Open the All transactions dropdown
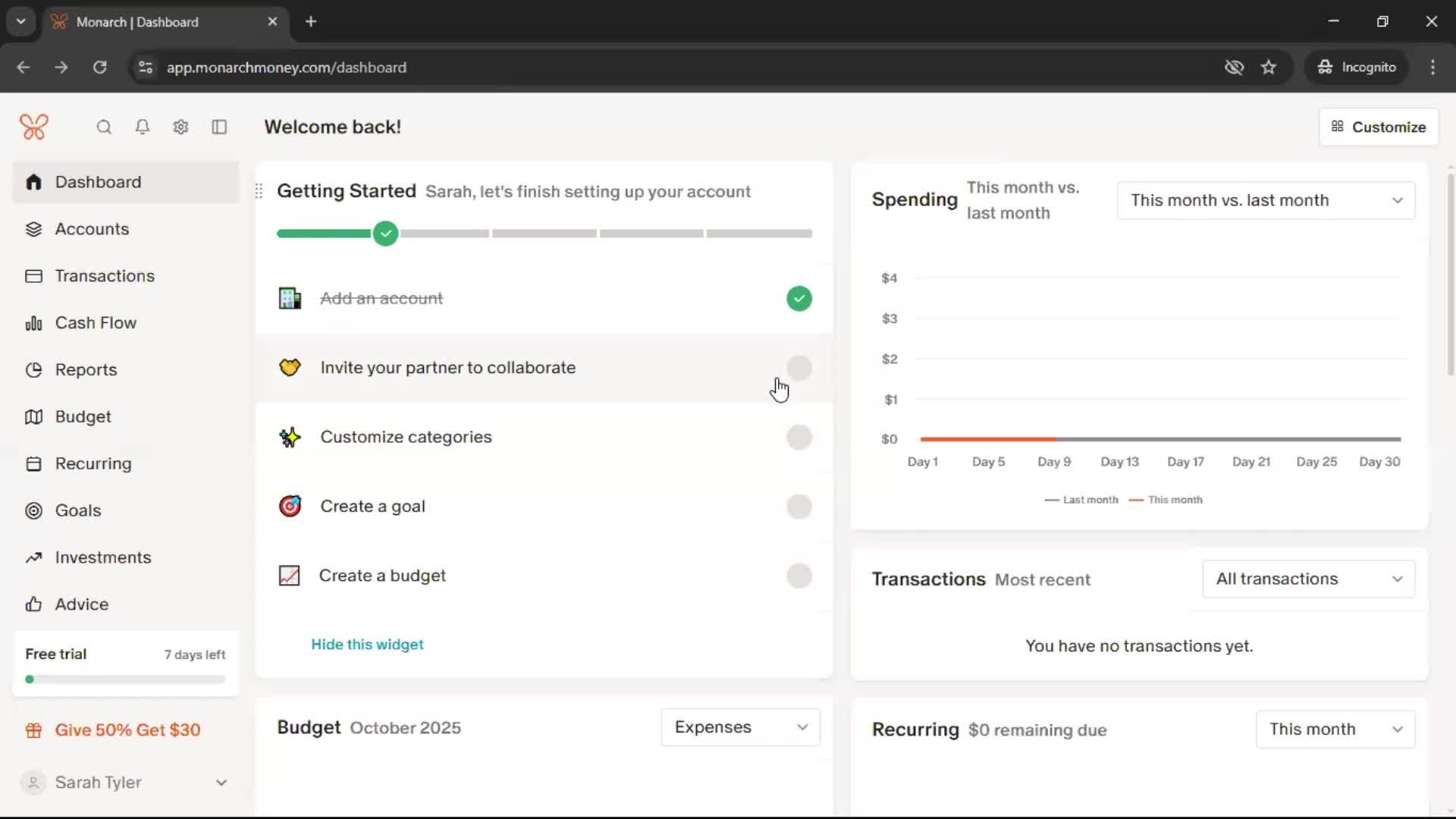This screenshot has height=819, width=1456. [1308, 579]
